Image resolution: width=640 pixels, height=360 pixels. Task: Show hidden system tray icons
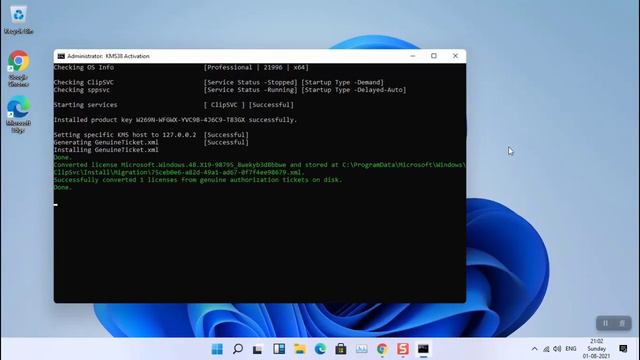534,349
